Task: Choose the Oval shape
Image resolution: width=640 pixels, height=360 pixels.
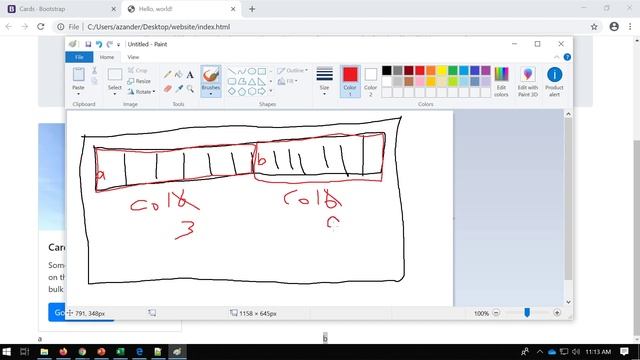Action: [x=252, y=71]
